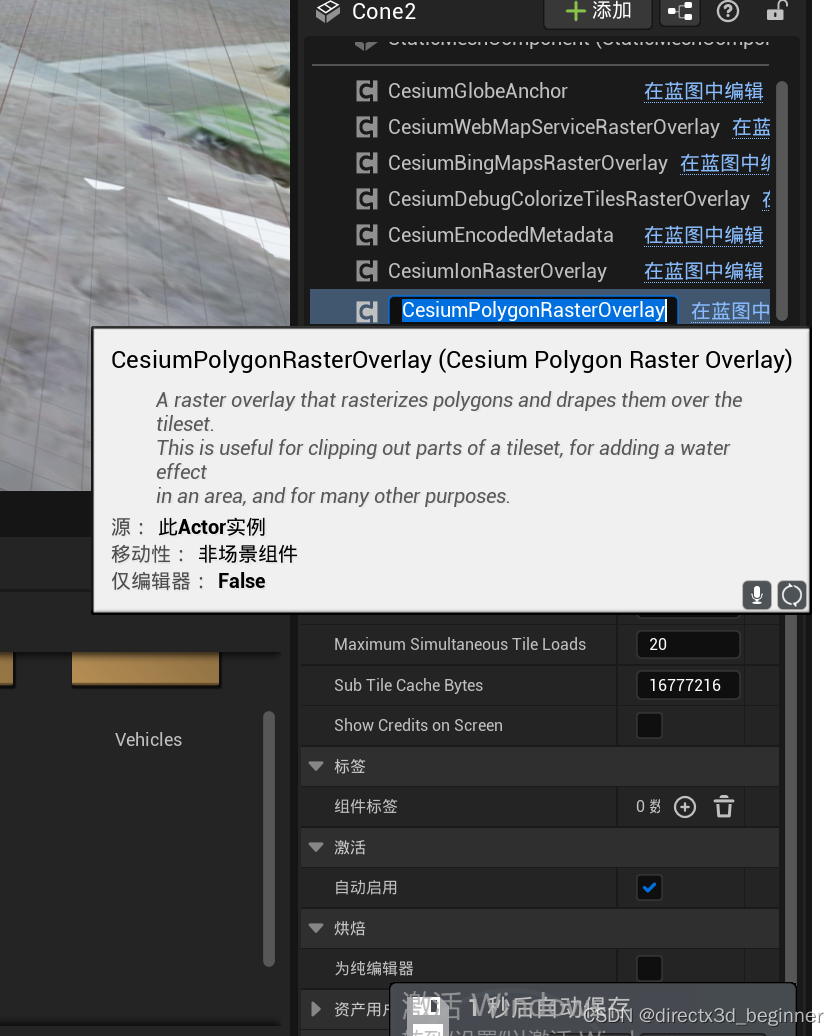The image size is (839, 1036).
Task: Click edit-in-blueprint link for CesiumBingMapsRasterOverlay
Action: pyautogui.click(x=725, y=163)
